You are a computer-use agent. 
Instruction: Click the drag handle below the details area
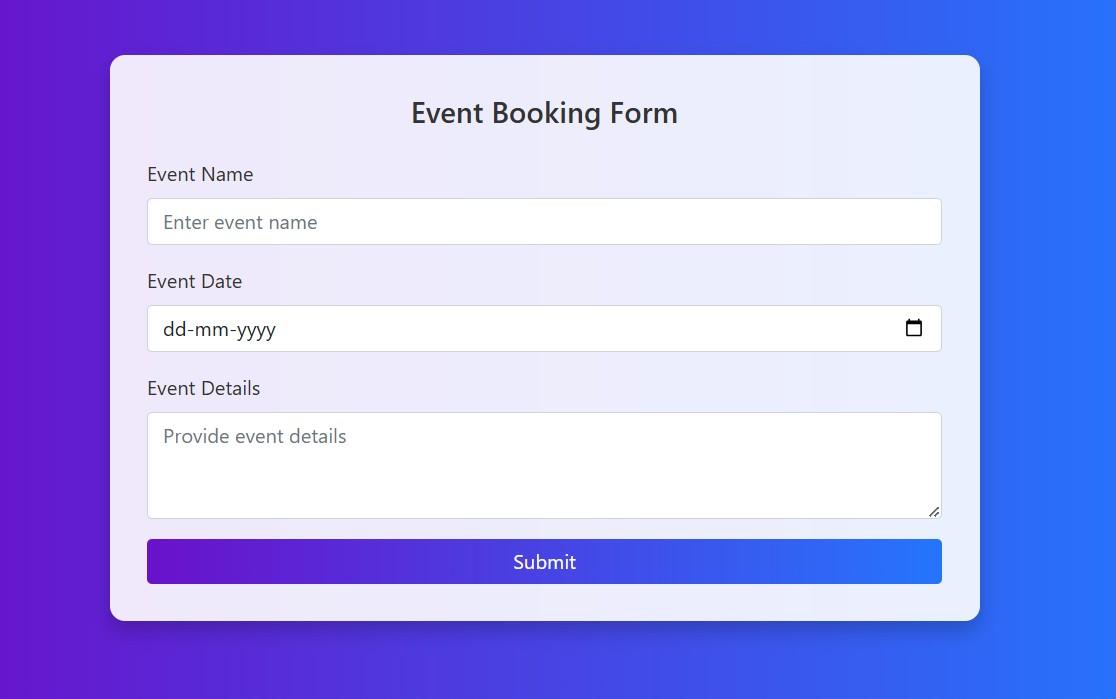point(934,511)
